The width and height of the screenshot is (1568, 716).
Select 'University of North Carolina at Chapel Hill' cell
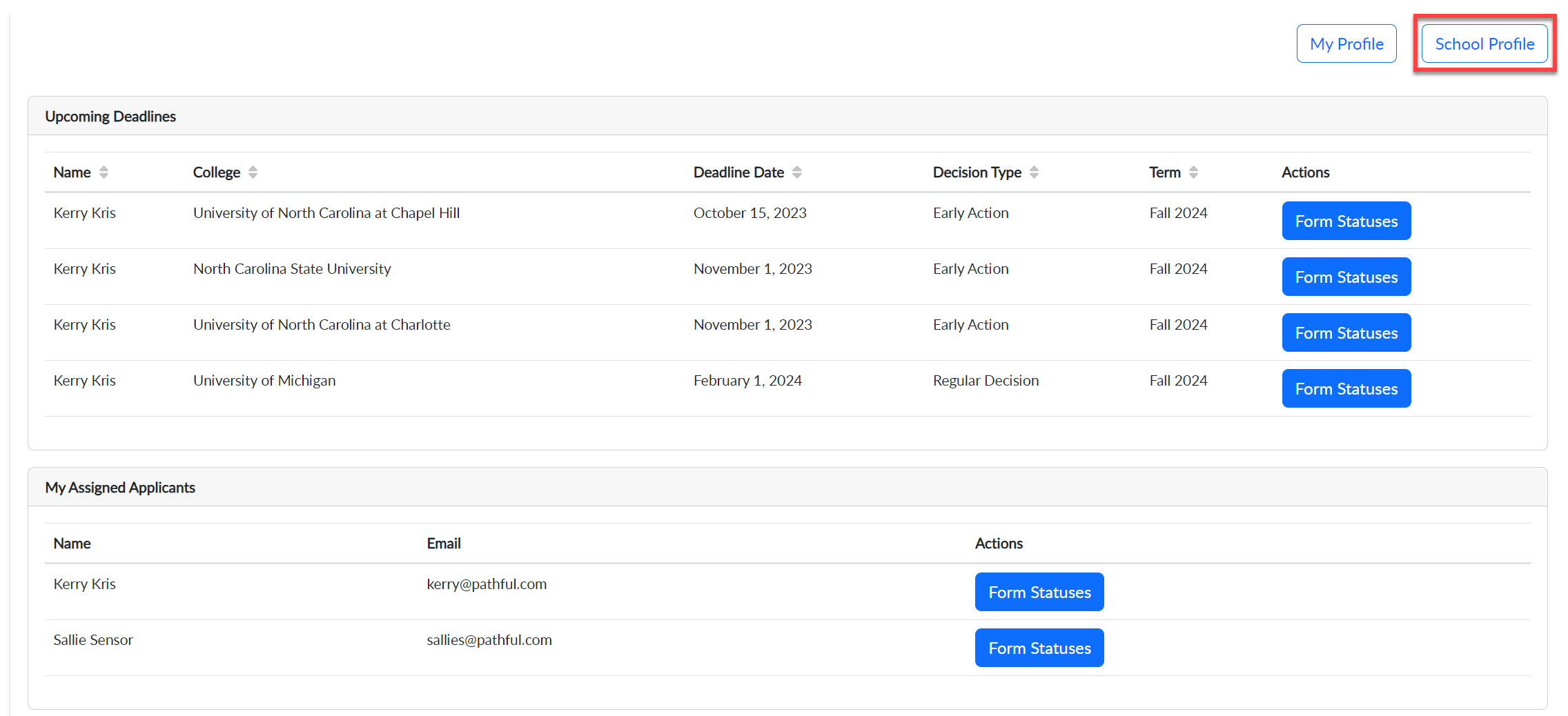pos(326,213)
